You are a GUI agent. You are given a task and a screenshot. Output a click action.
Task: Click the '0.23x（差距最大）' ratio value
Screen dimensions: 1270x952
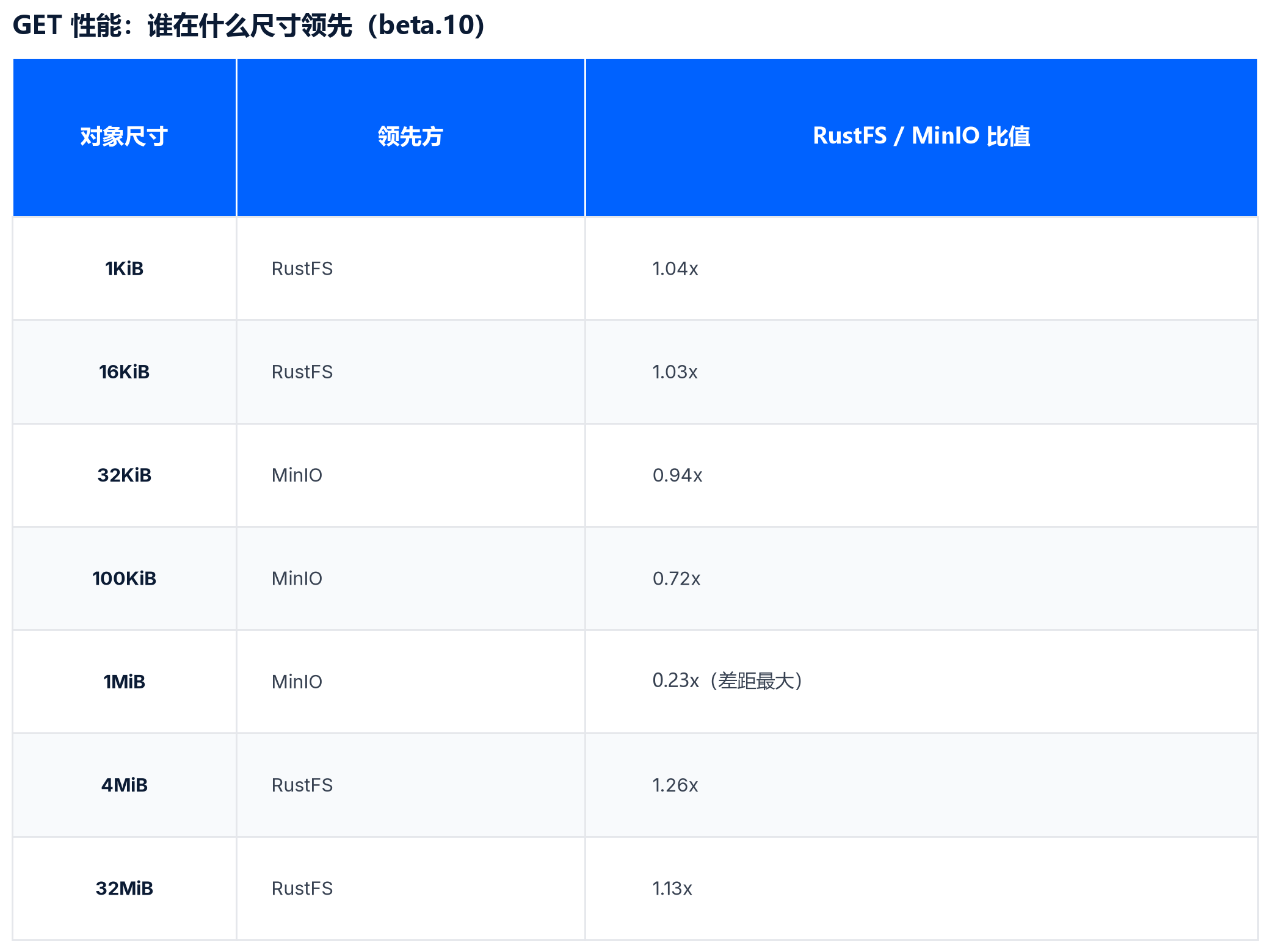[x=728, y=680]
